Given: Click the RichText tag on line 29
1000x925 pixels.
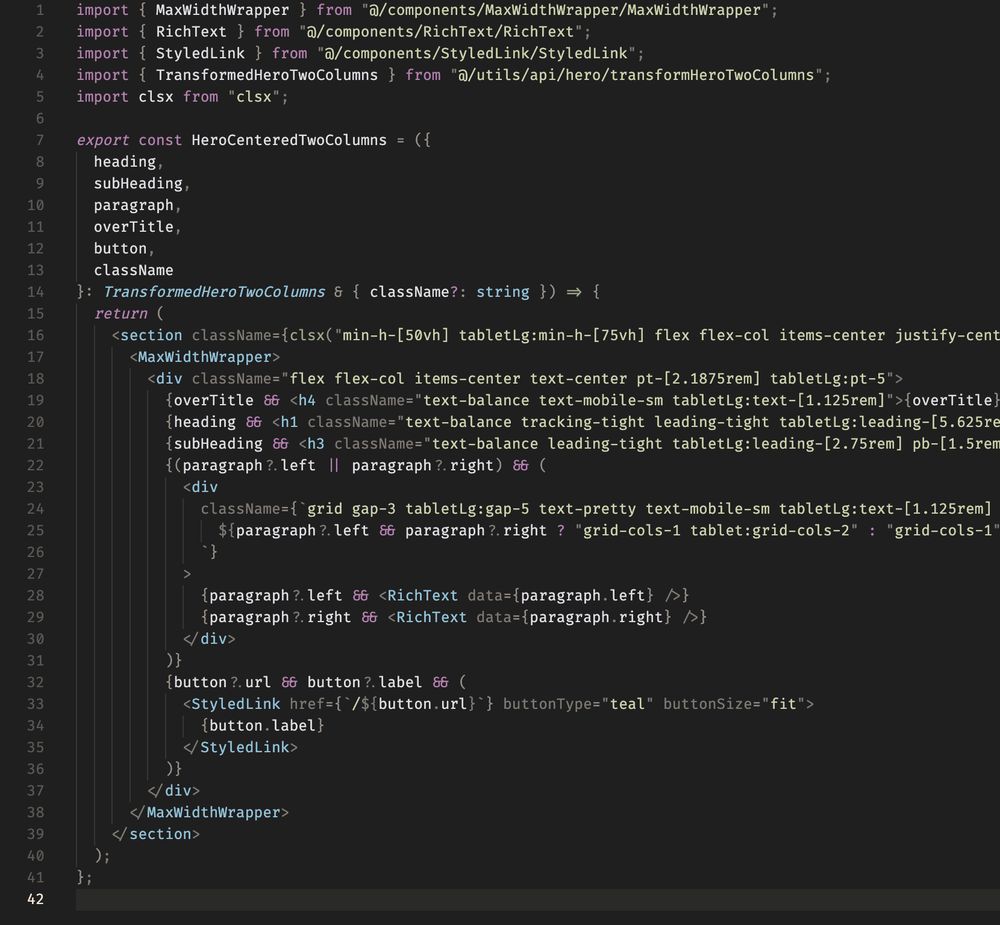Looking at the screenshot, I should click(431, 618).
